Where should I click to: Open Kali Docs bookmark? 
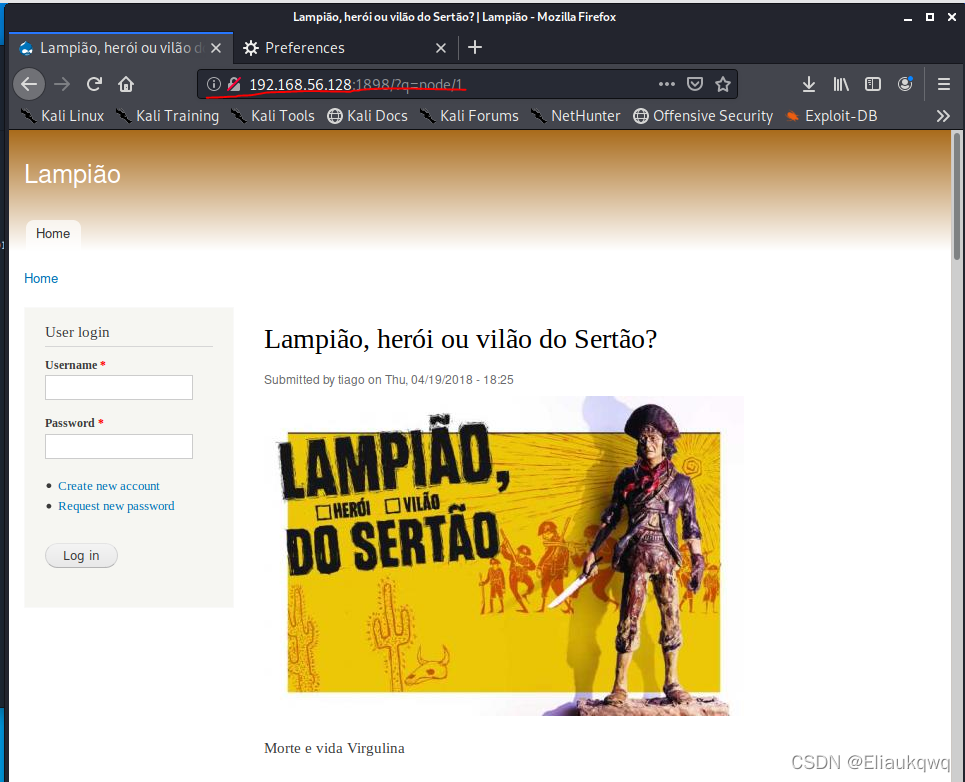367,116
